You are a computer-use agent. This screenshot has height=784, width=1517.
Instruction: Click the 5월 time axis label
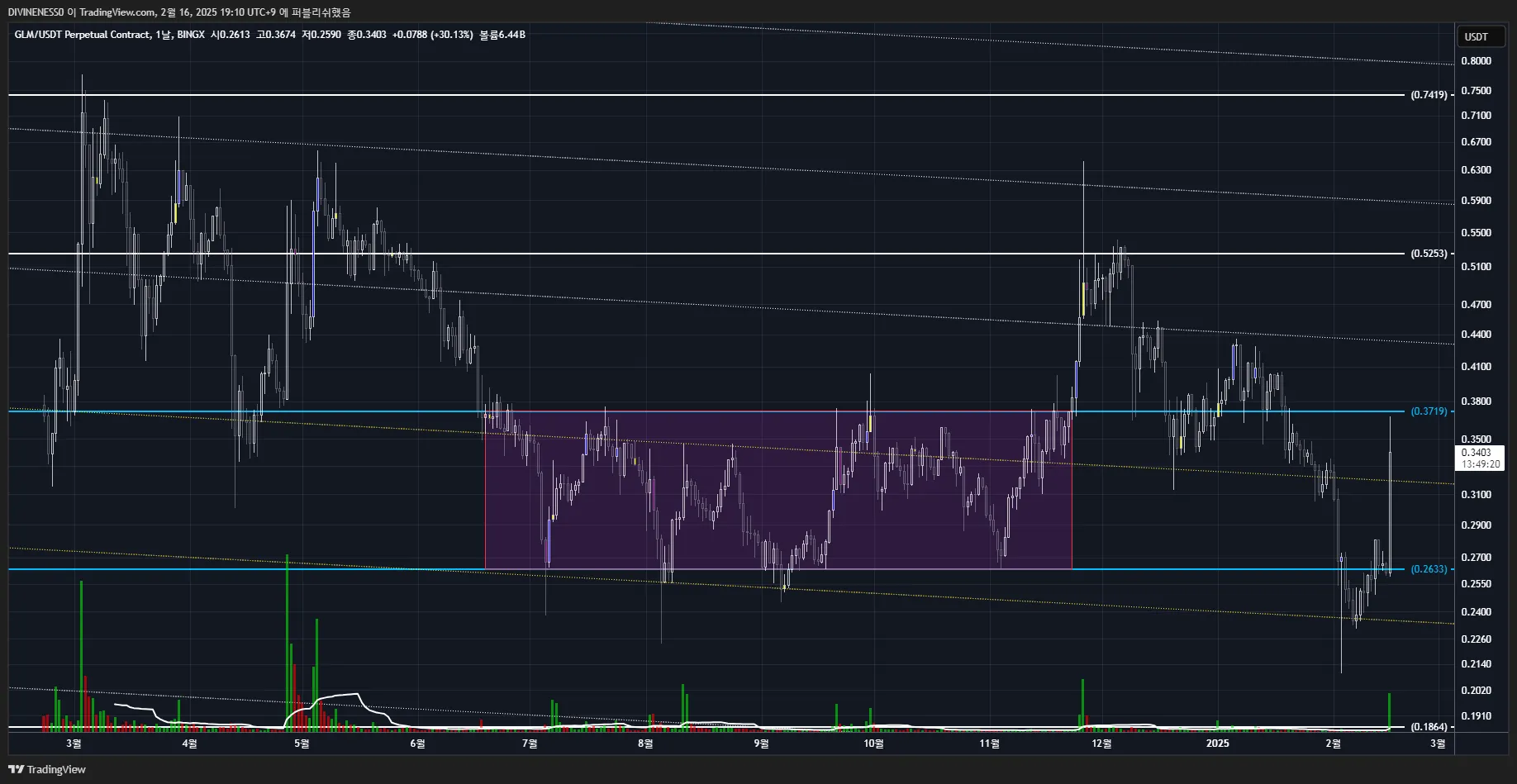pyautogui.click(x=302, y=744)
